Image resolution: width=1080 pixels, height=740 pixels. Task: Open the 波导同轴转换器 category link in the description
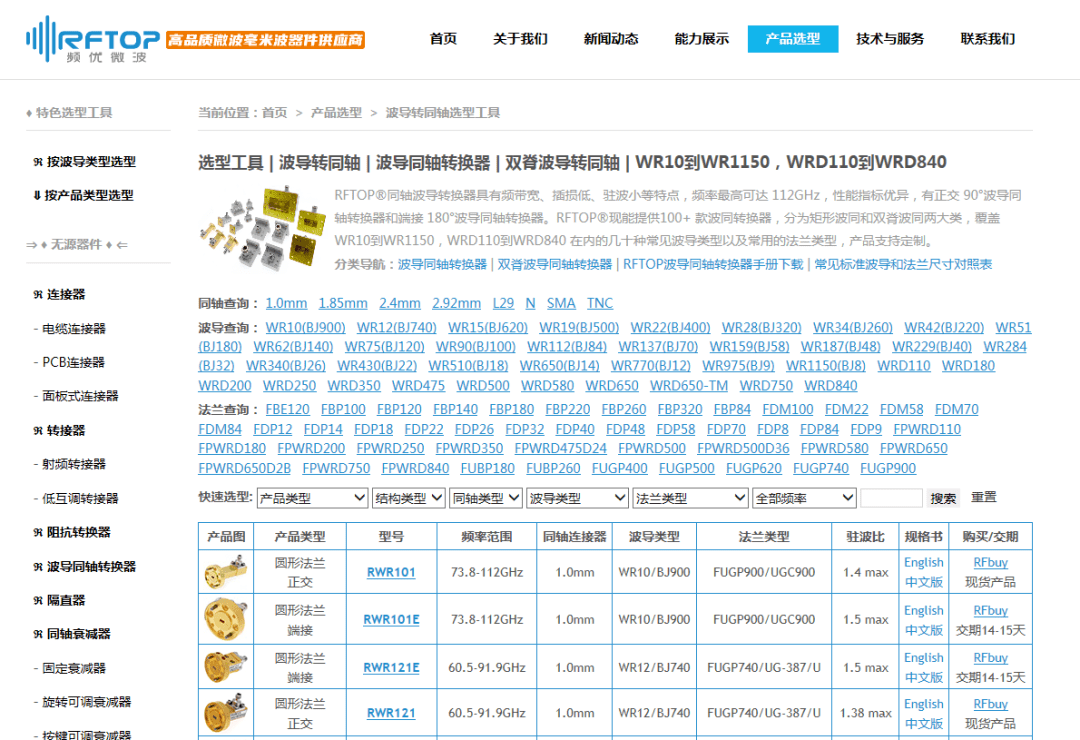point(442,265)
